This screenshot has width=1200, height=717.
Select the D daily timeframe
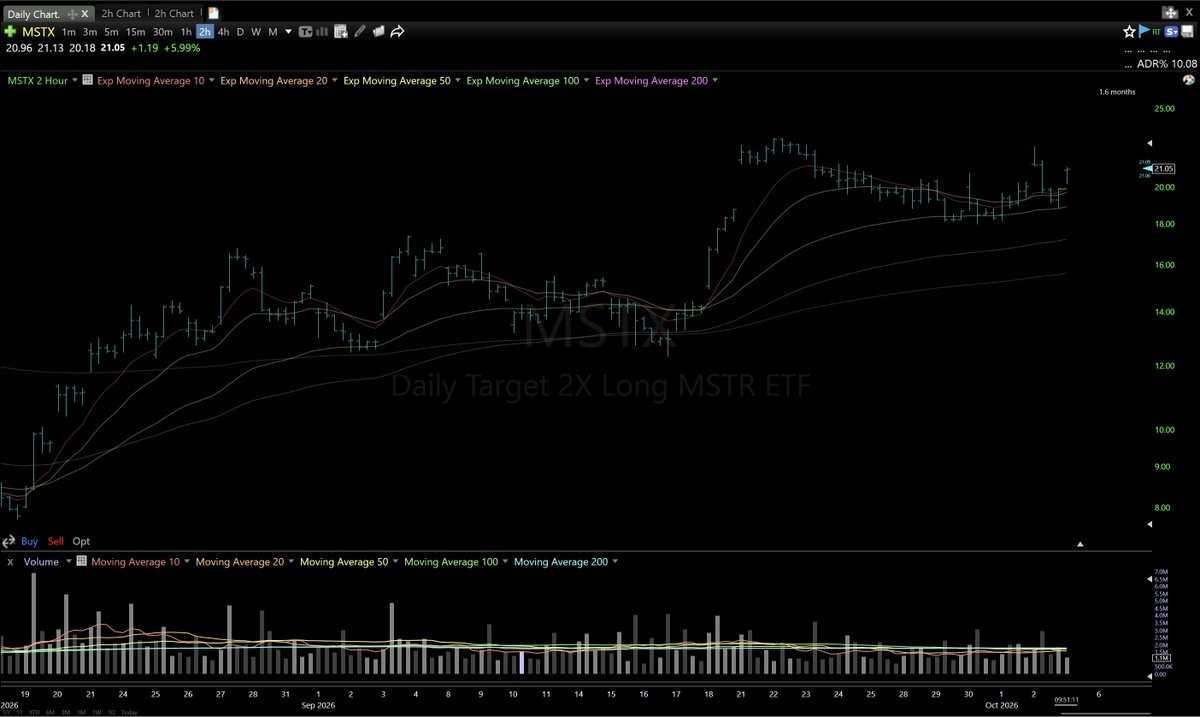coord(240,32)
